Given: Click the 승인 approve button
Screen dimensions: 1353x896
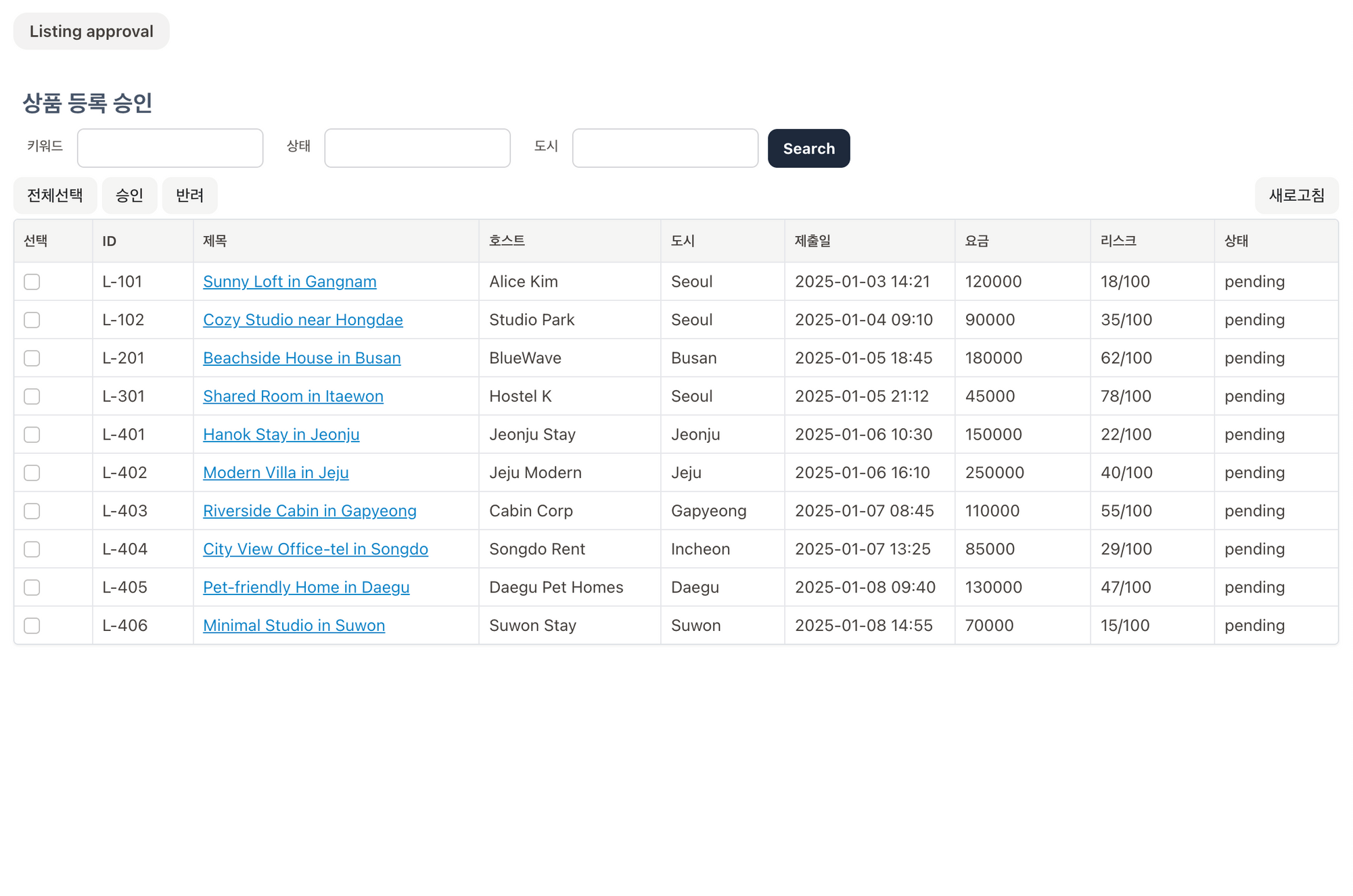Looking at the screenshot, I should (x=129, y=195).
